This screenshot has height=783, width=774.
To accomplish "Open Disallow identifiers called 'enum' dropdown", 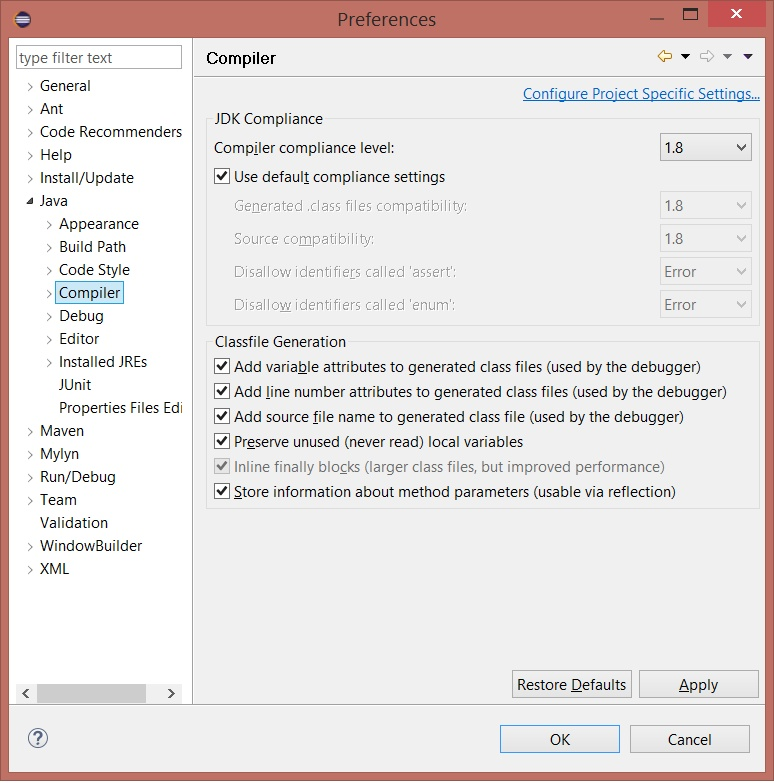I will coord(706,304).
